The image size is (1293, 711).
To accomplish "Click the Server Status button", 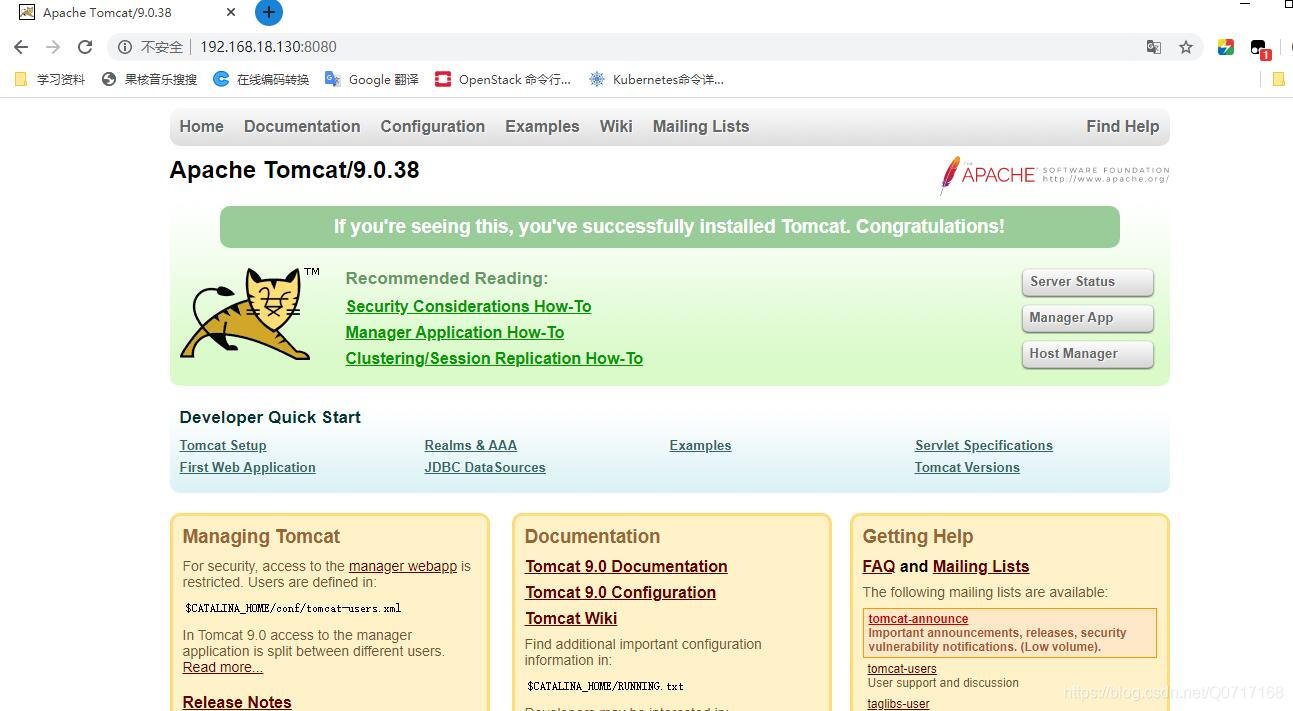I will click(x=1087, y=282).
